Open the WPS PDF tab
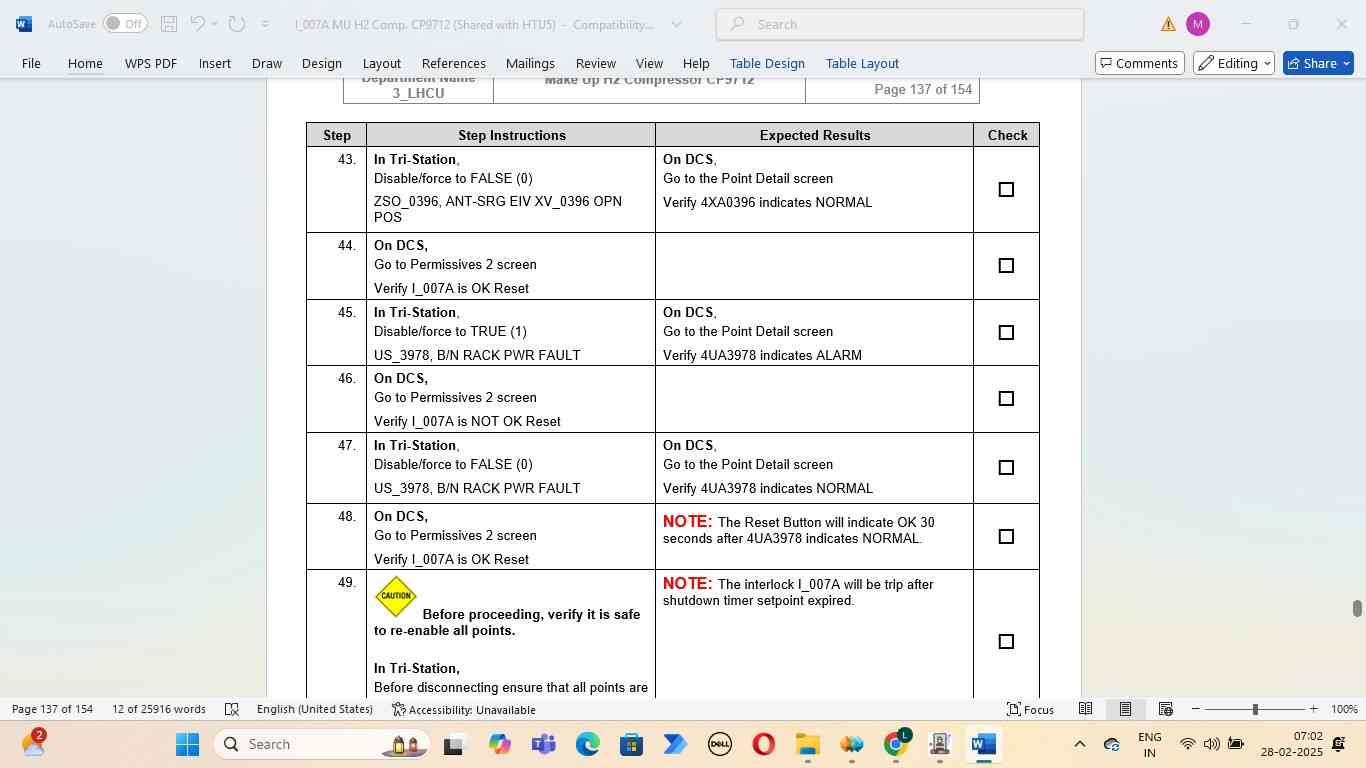Viewport: 1366px width, 768px height. pos(151,63)
